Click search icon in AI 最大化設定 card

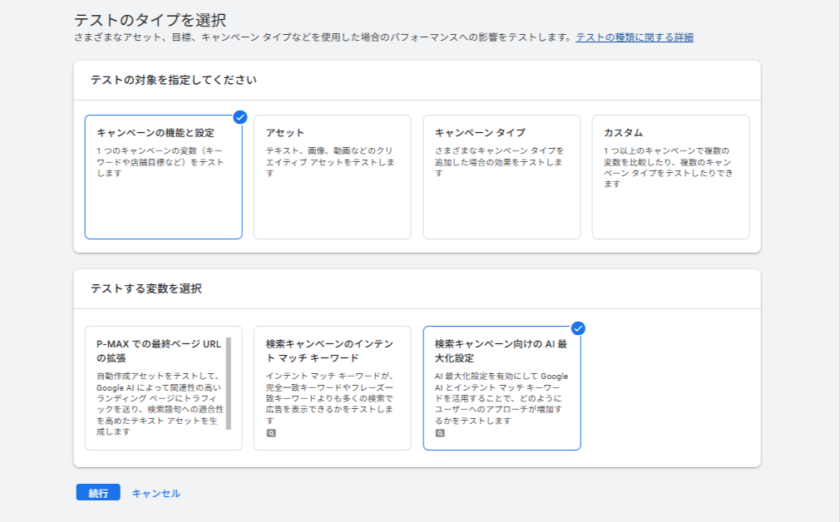pos(440,433)
